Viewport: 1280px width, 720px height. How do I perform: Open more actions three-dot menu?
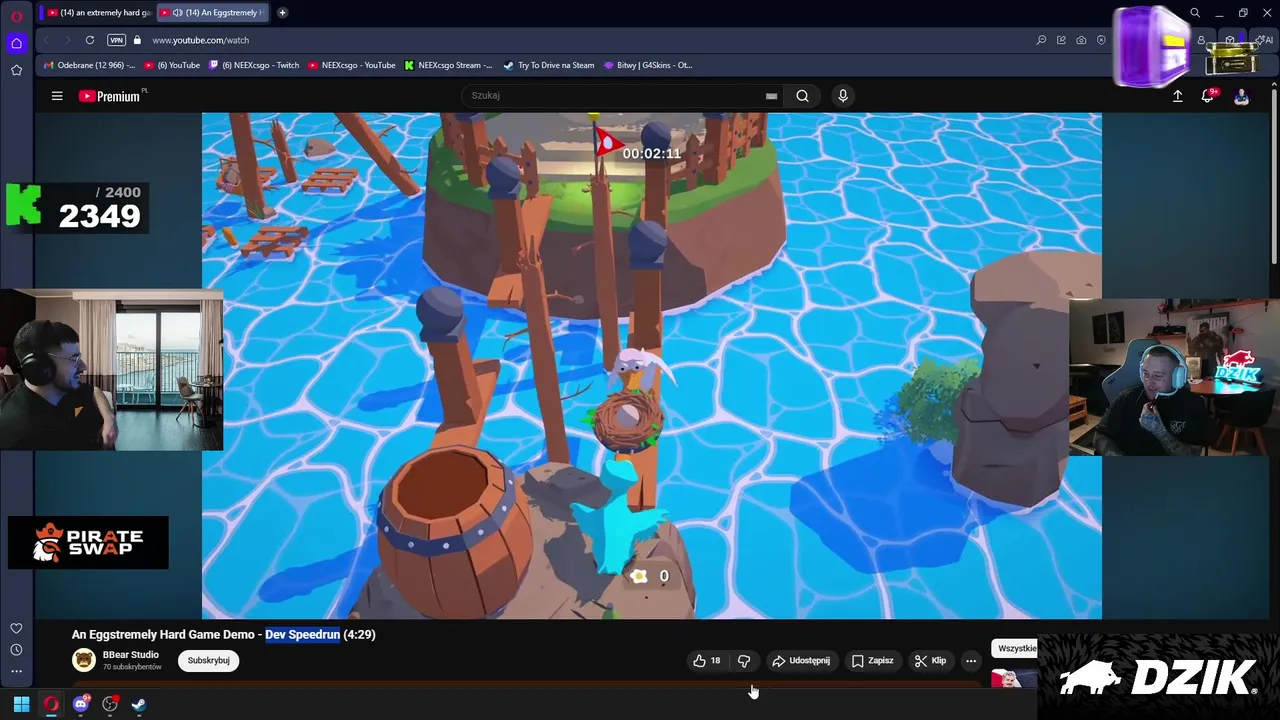point(971,660)
